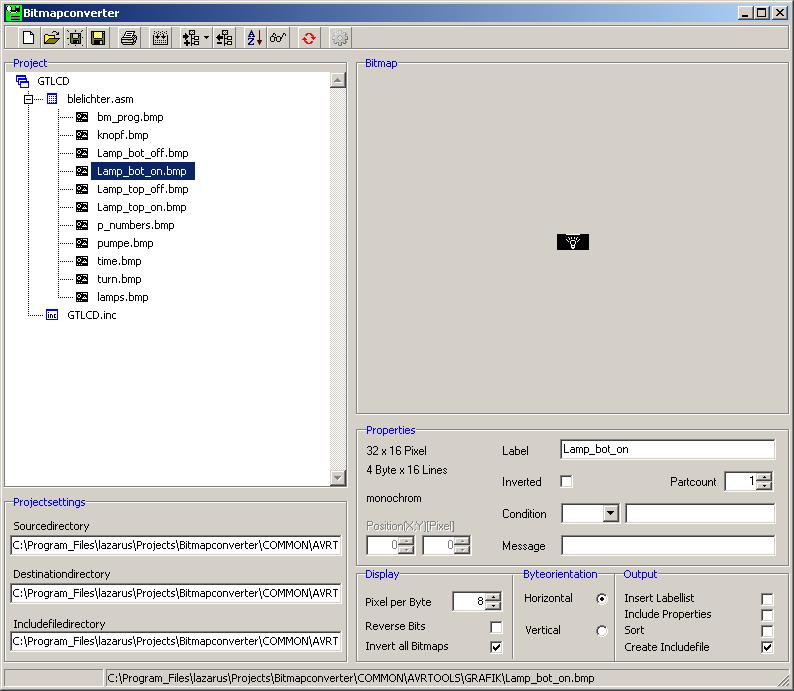Click the Open project folder icon
The width and height of the screenshot is (794, 691).
coord(51,38)
